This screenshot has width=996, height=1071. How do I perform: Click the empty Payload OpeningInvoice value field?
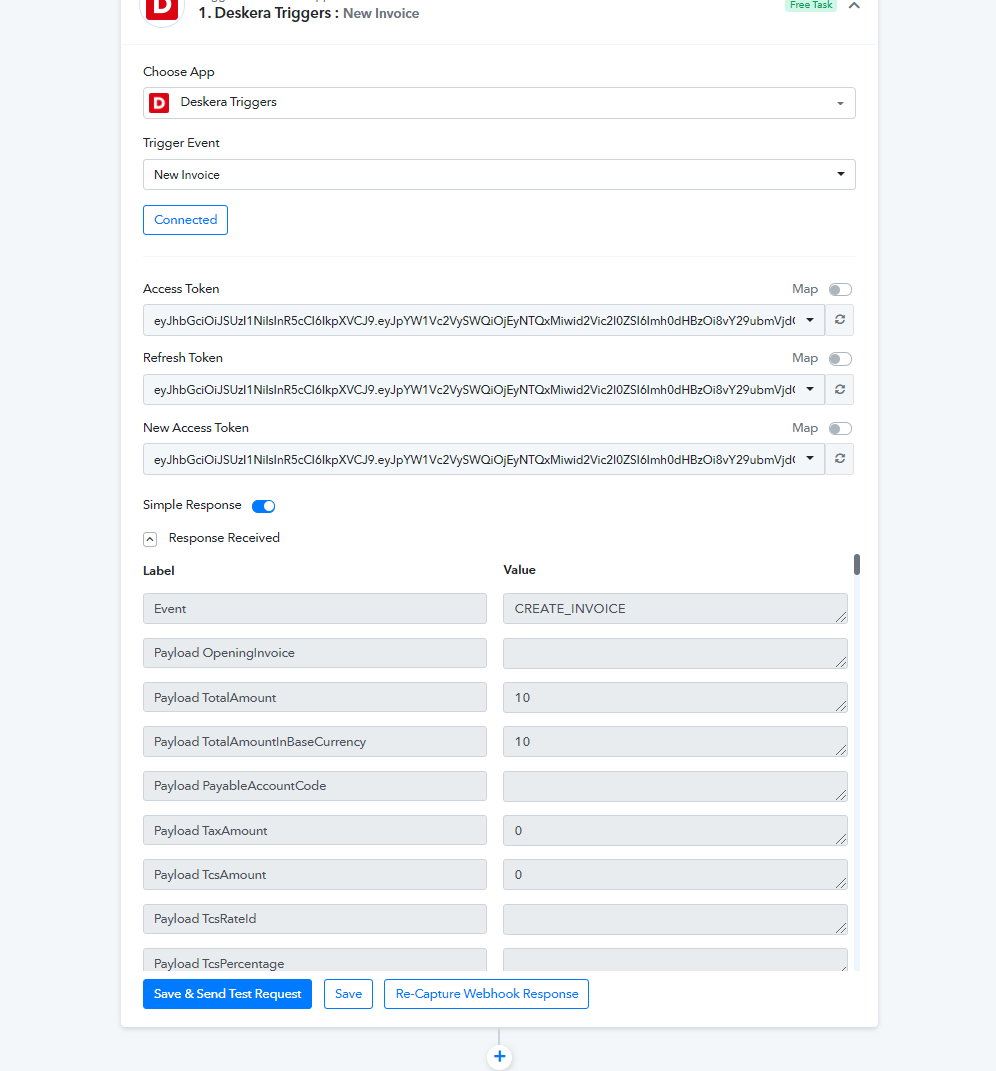tap(675, 653)
